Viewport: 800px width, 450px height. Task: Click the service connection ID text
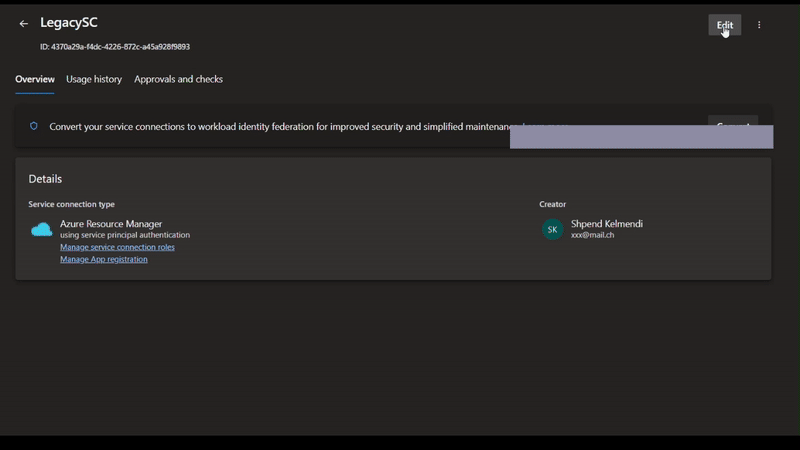coord(115,47)
